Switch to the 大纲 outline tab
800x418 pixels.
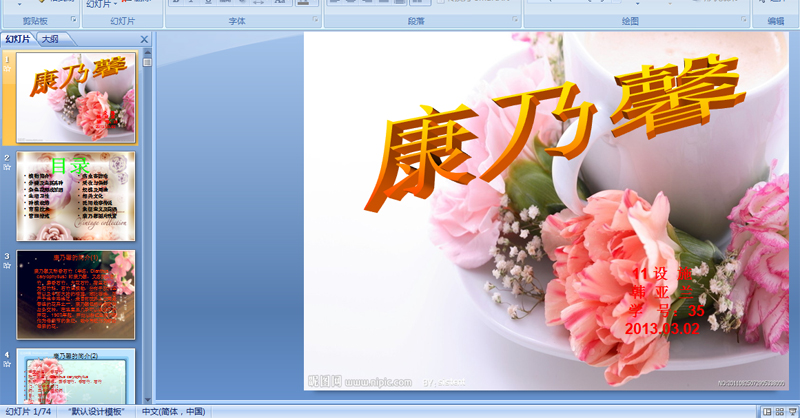50,39
